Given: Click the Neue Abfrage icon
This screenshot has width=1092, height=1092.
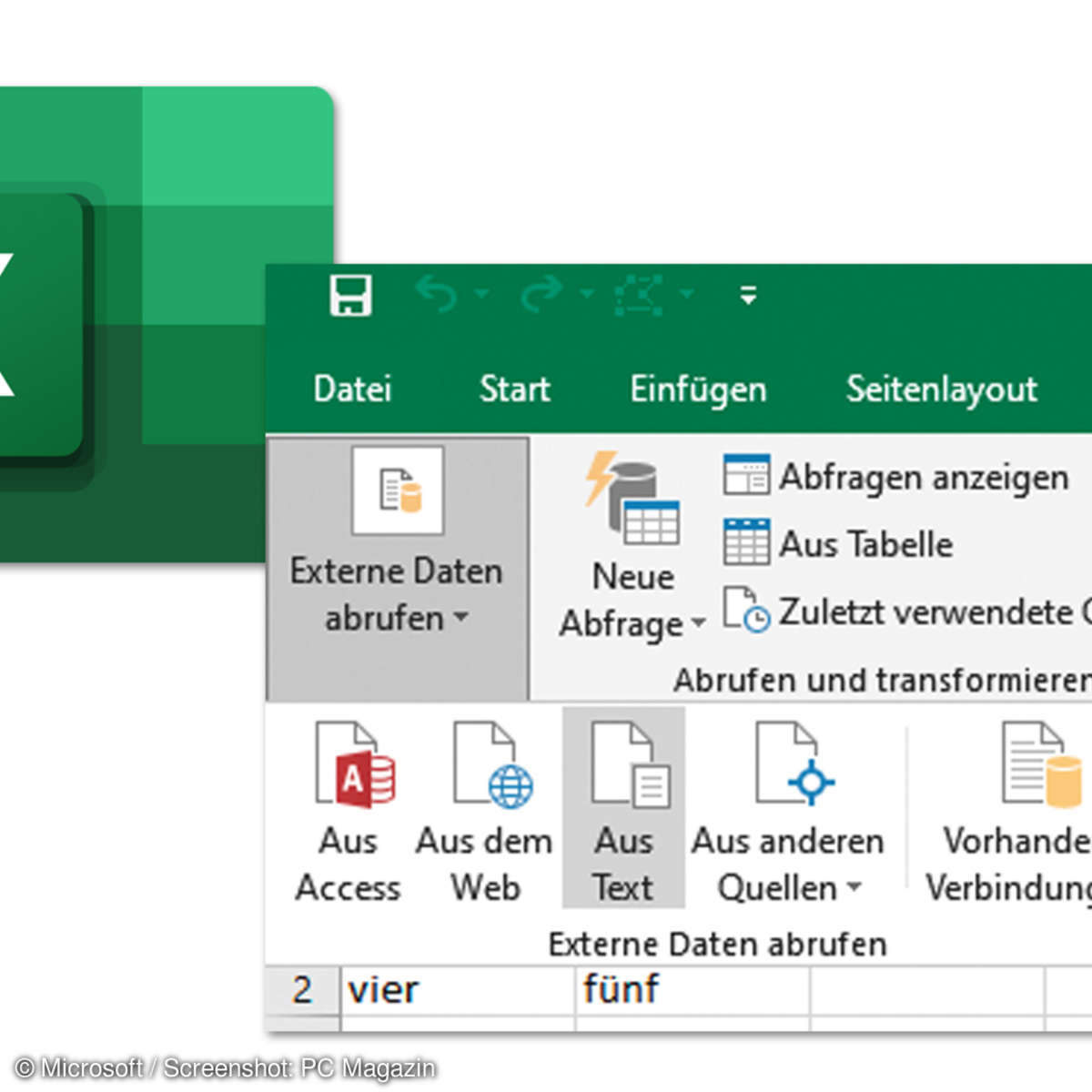Looking at the screenshot, I should tap(634, 499).
